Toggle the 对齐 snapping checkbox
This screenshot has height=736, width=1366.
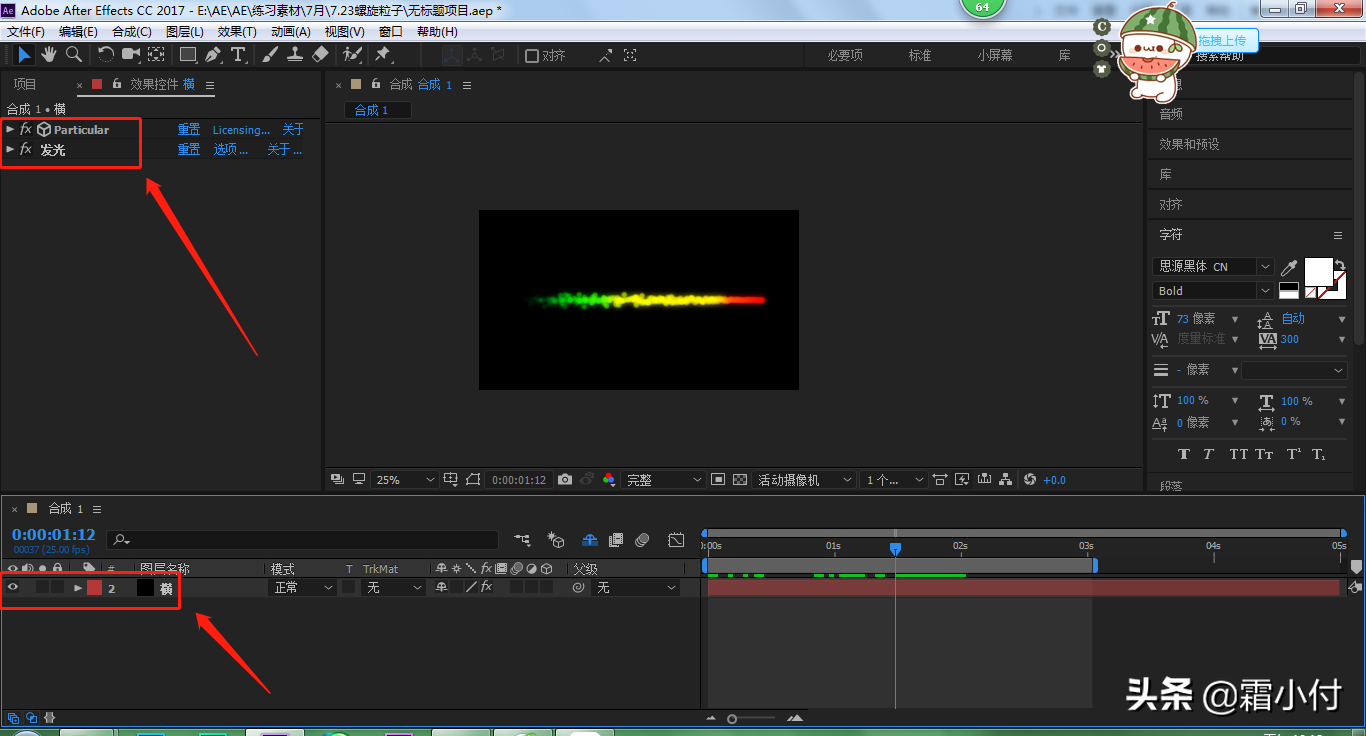[532, 56]
